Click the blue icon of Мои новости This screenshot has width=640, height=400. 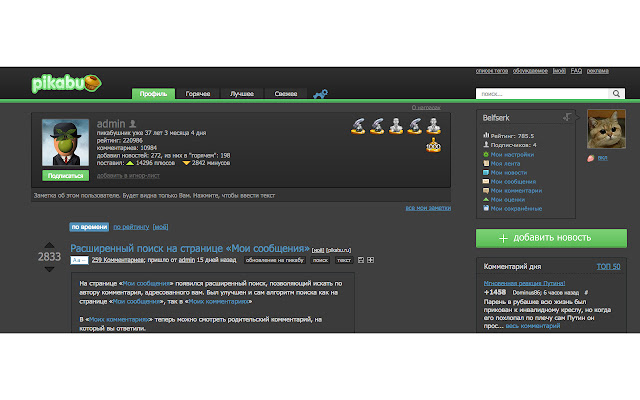[486, 172]
